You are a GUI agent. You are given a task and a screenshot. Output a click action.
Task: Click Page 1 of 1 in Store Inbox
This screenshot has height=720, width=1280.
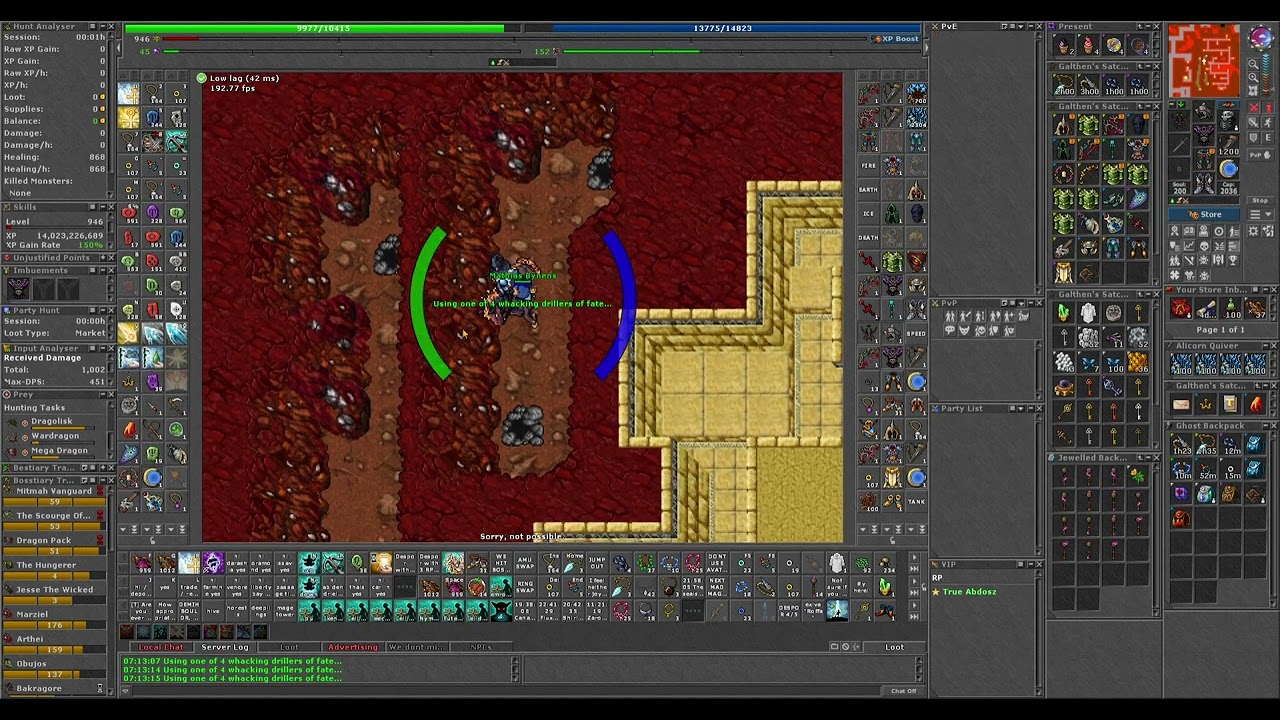tap(1220, 330)
